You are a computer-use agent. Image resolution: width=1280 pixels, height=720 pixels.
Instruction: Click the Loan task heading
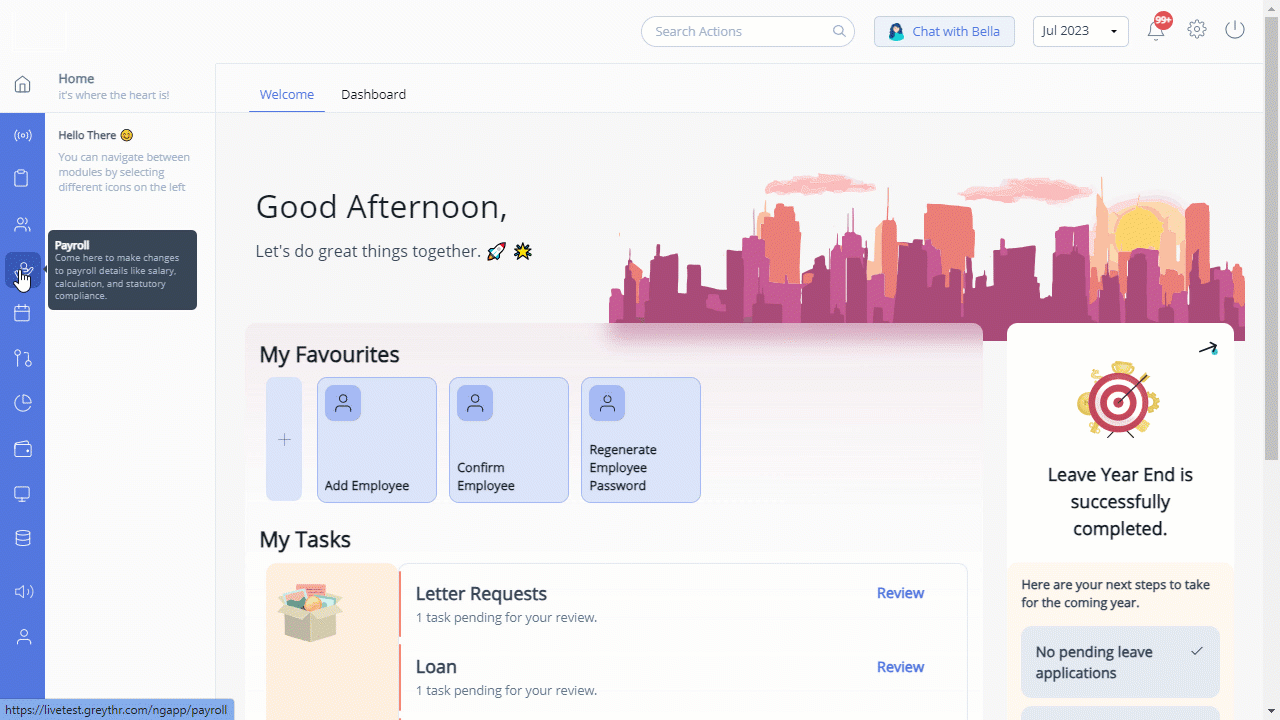436,667
